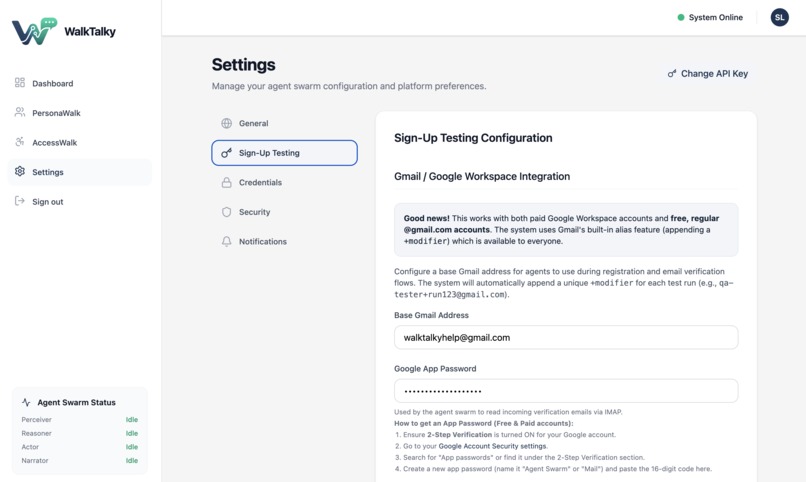This screenshot has height=482, width=806.
Task: Click the WalkTalky logo icon
Action: [34, 31]
